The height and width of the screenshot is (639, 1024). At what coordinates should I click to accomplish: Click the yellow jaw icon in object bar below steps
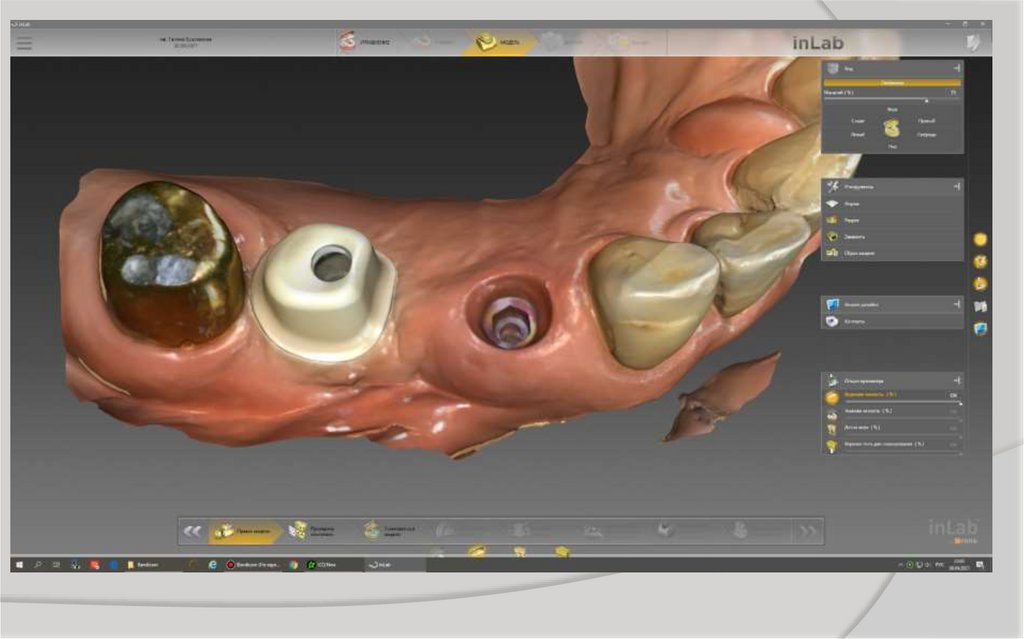(477, 552)
